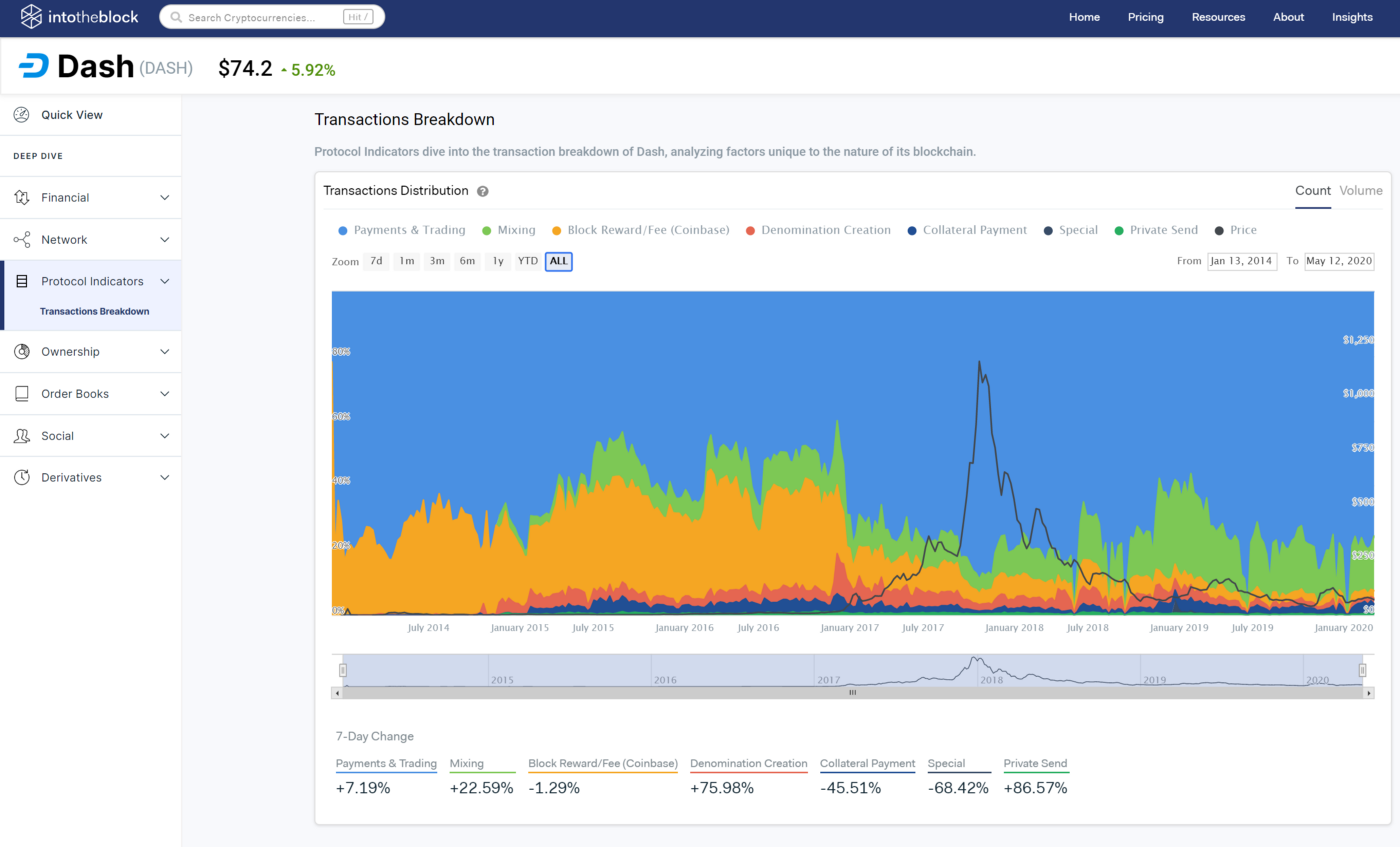Click the Ownership pie icon
Viewport: 1400px width, 847px height.
pyautogui.click(x=21, y=352)
